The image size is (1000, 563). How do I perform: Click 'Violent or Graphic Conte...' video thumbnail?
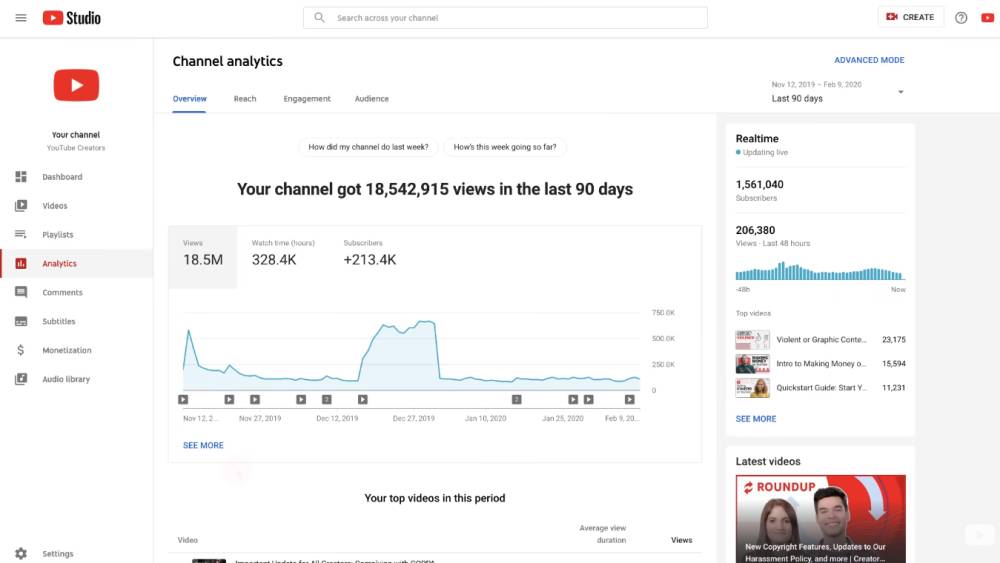[752, 339]
